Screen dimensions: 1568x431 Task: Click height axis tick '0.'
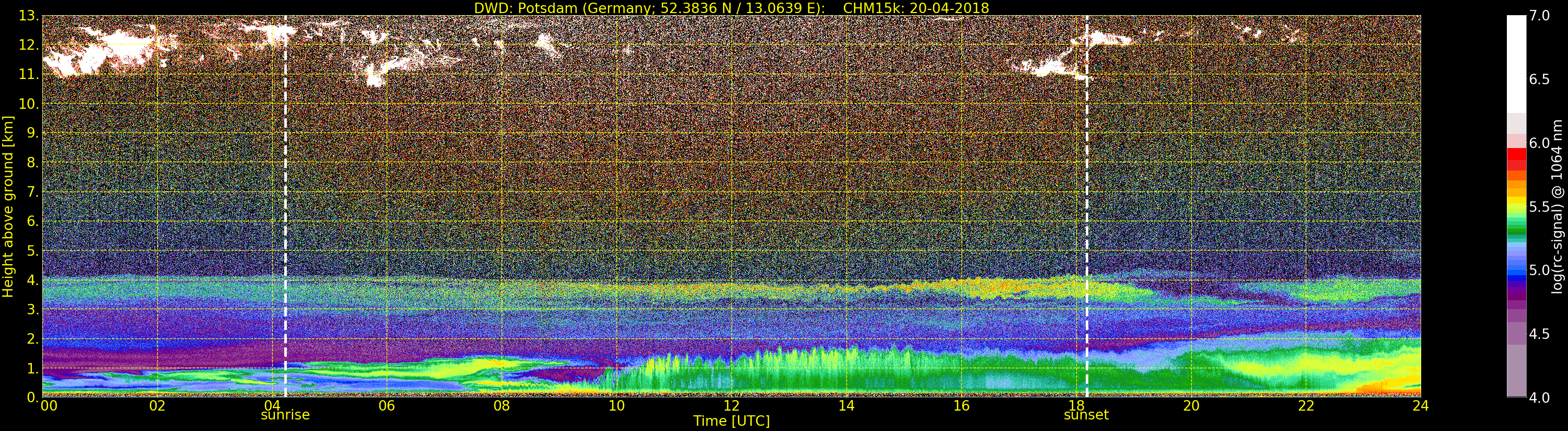(32, 397)
